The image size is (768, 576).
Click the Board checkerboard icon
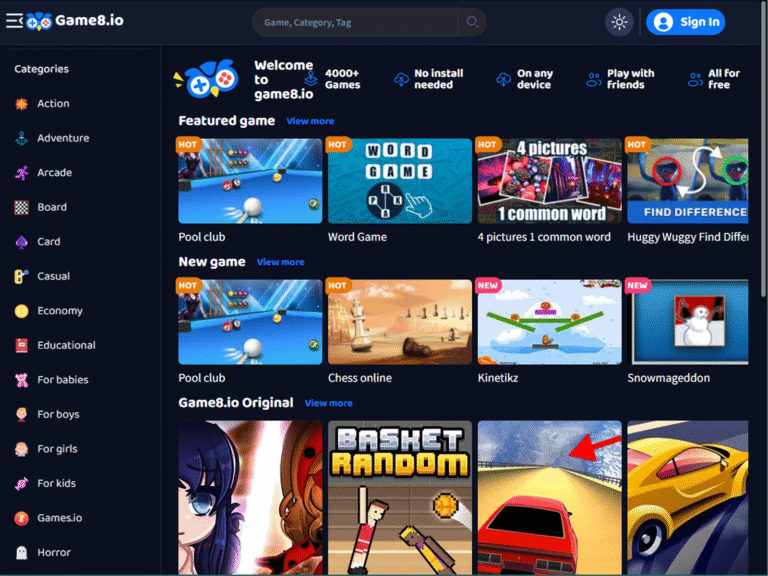click(22, 207)
